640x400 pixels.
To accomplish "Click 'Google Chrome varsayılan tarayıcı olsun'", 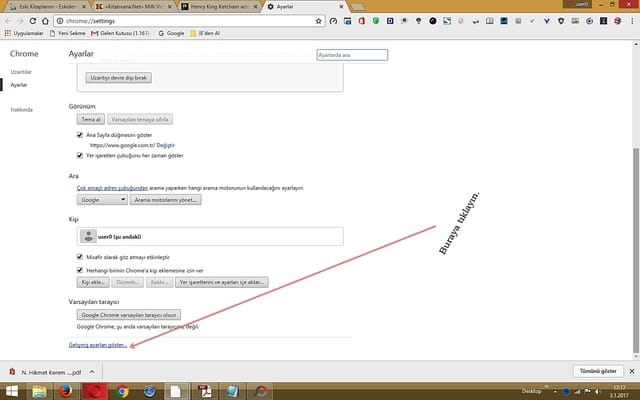I will [x=129, y=315].
